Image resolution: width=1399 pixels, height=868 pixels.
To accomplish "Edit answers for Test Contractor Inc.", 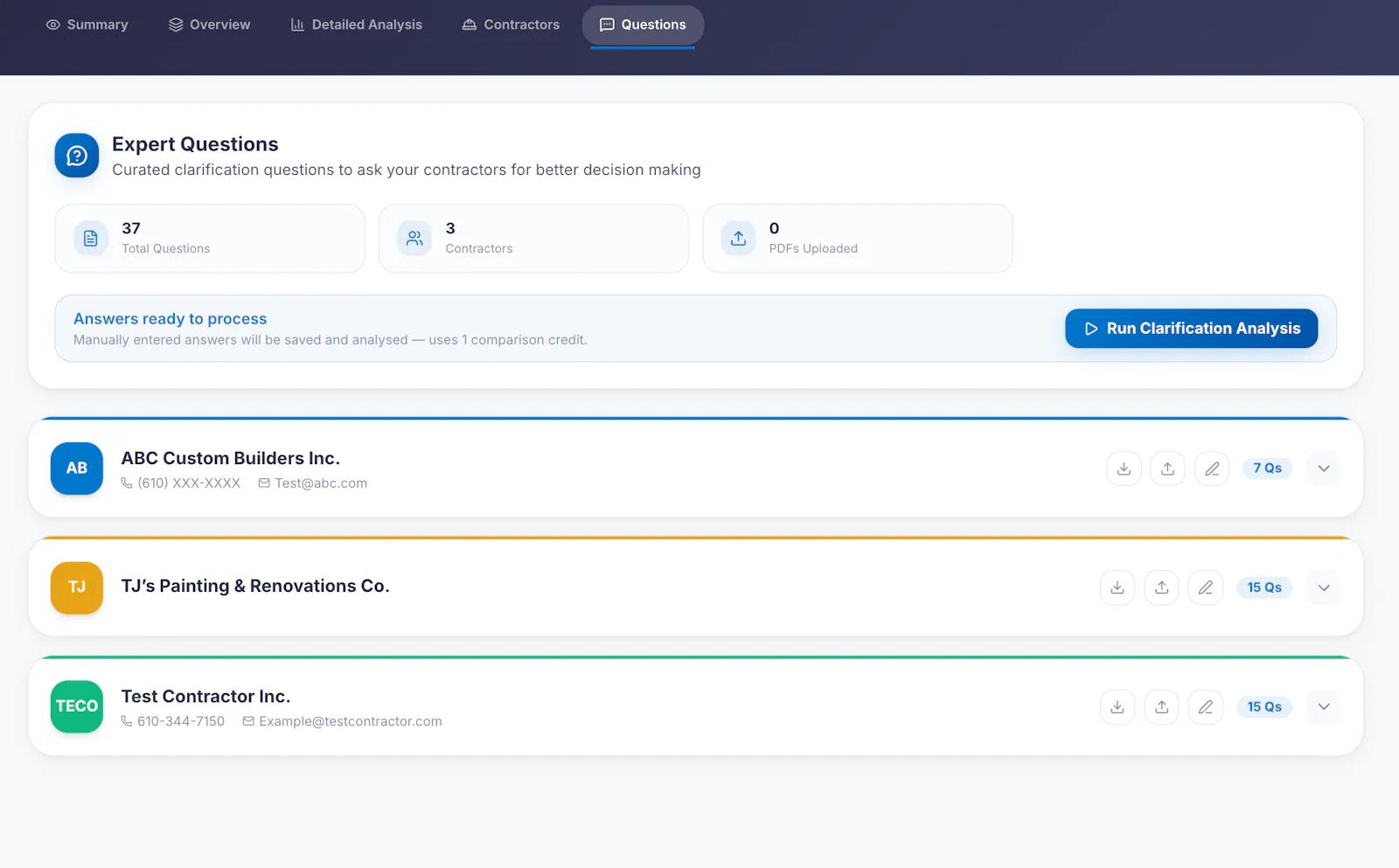I will point(1206,707).
